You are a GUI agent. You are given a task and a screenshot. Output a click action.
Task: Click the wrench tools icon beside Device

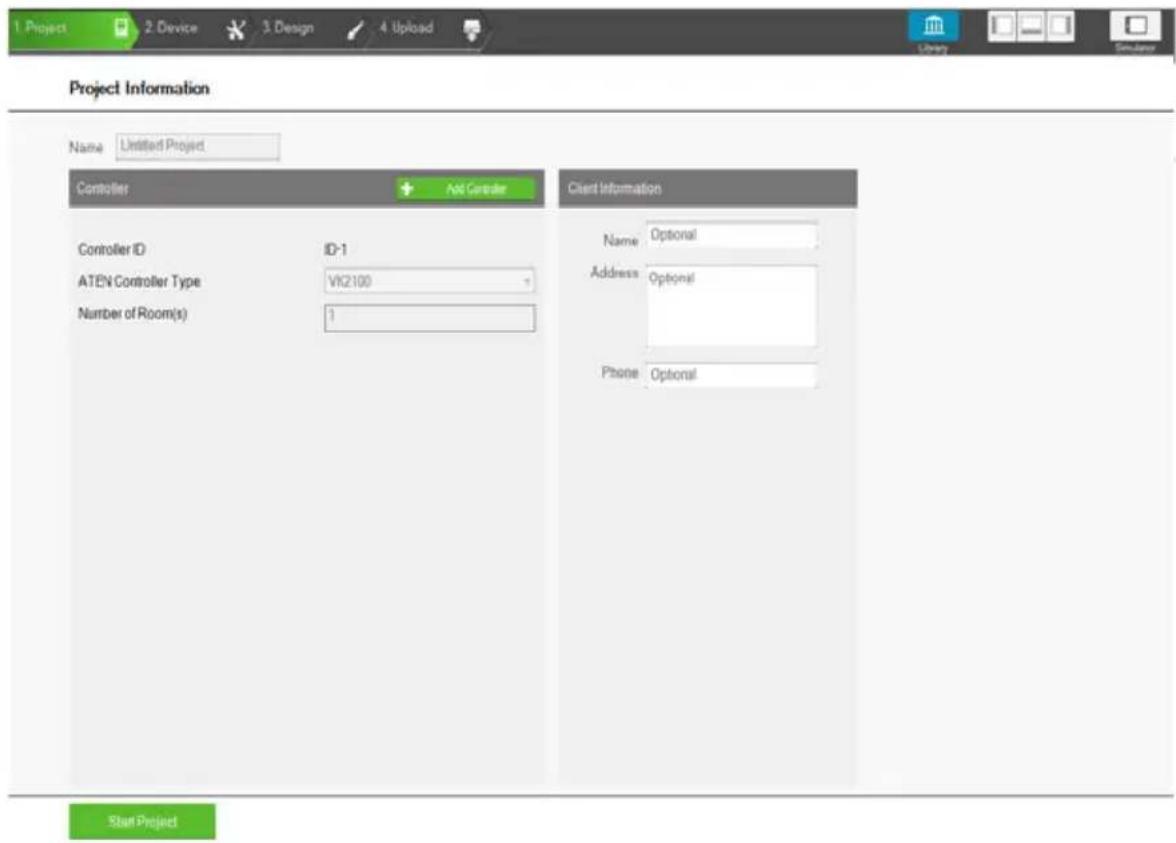pyautogui.click(x=236, y=30)
